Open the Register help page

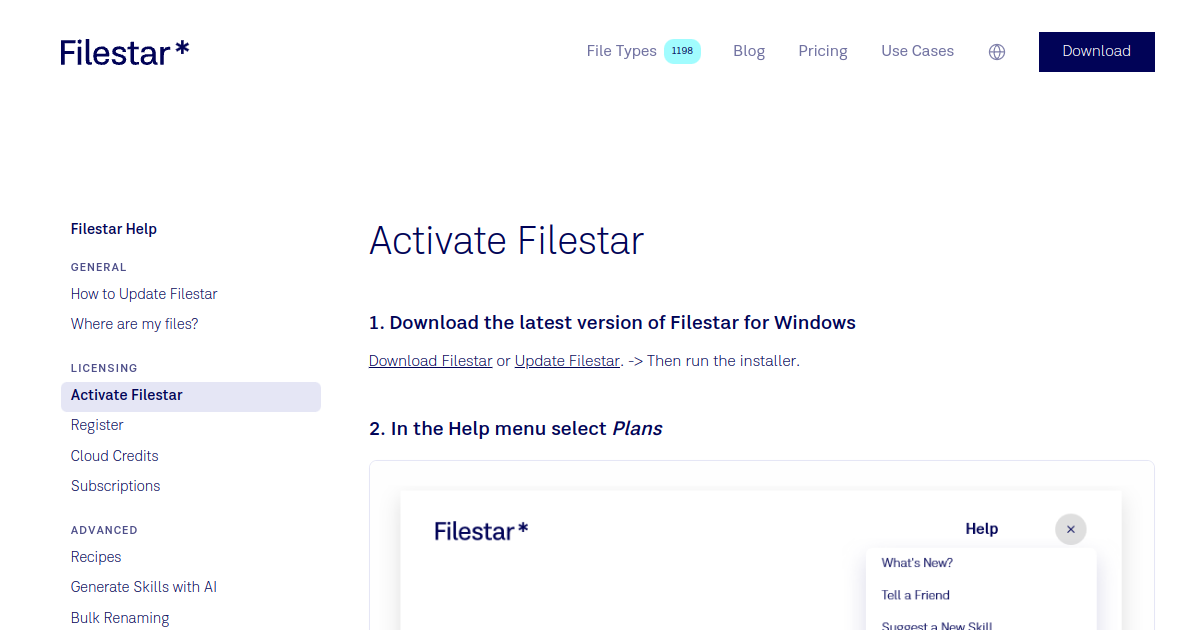(x=97, y=425)
